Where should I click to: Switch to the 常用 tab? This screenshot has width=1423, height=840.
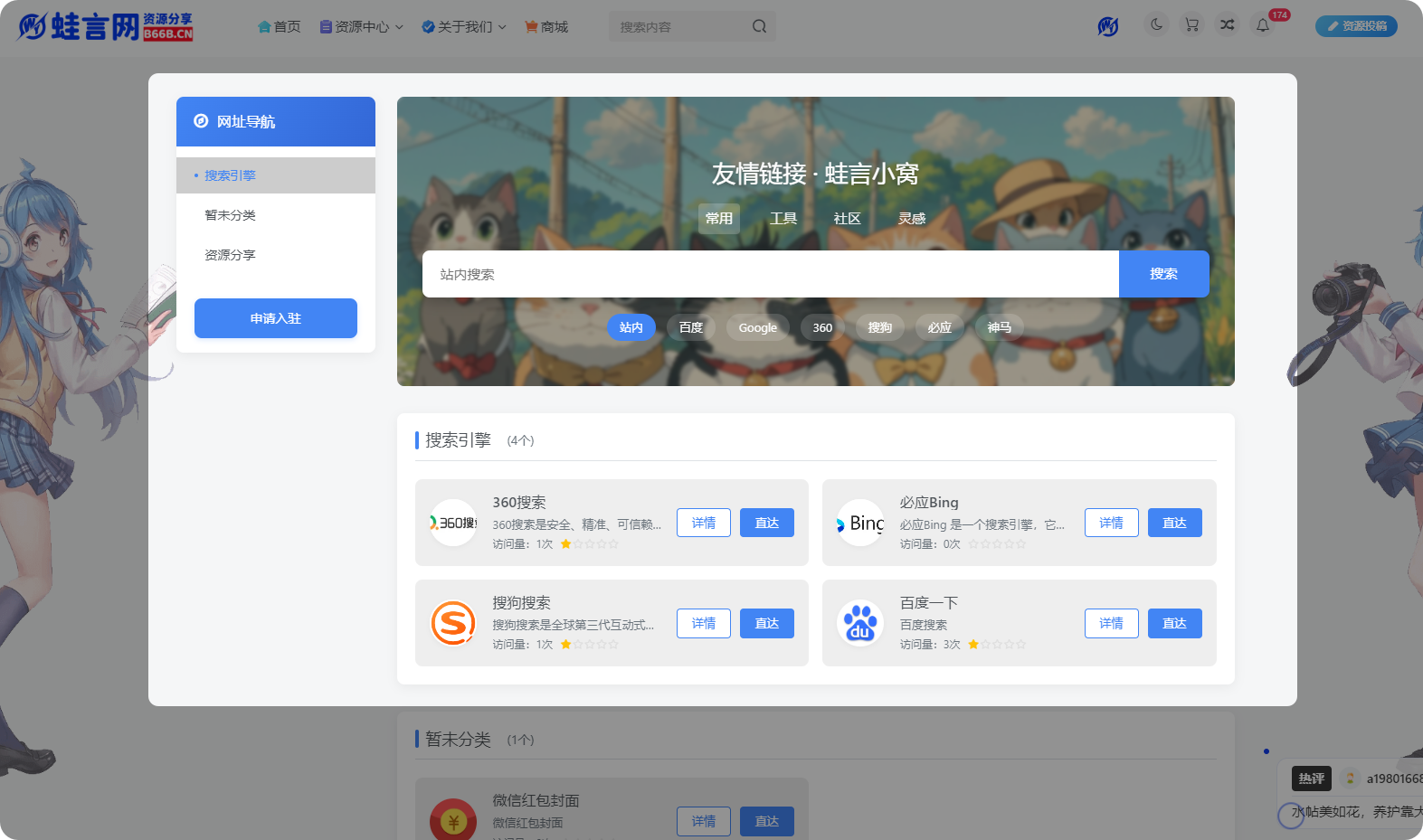coord(719,219)
